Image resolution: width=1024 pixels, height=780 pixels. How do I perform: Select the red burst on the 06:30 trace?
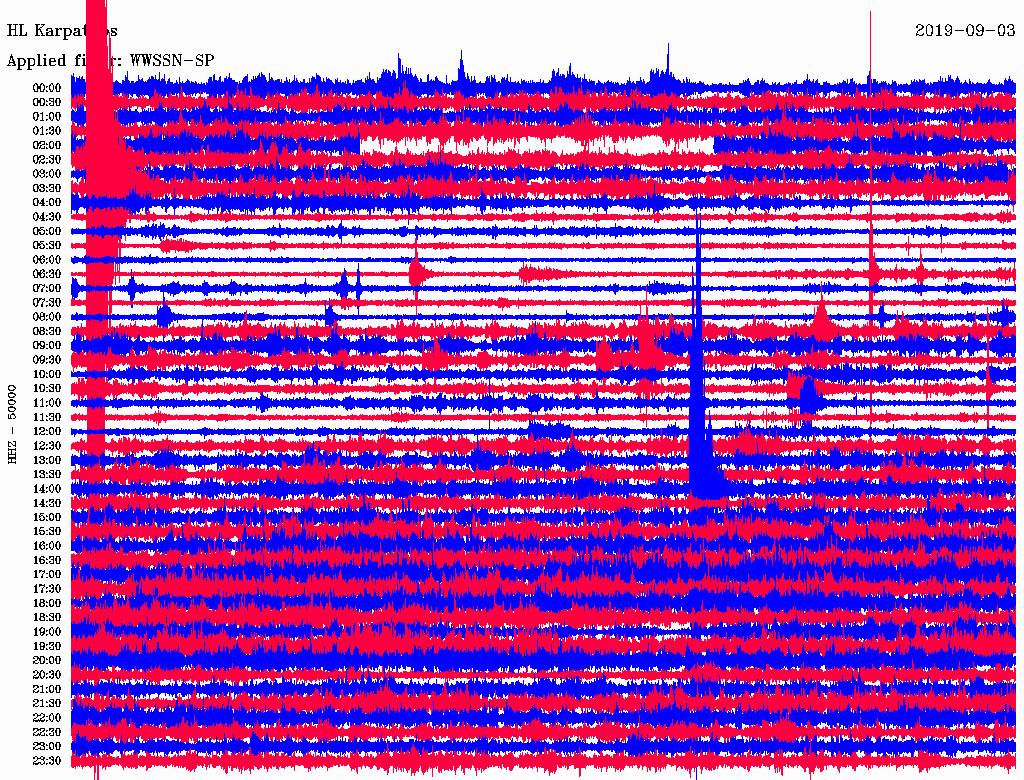417,272
